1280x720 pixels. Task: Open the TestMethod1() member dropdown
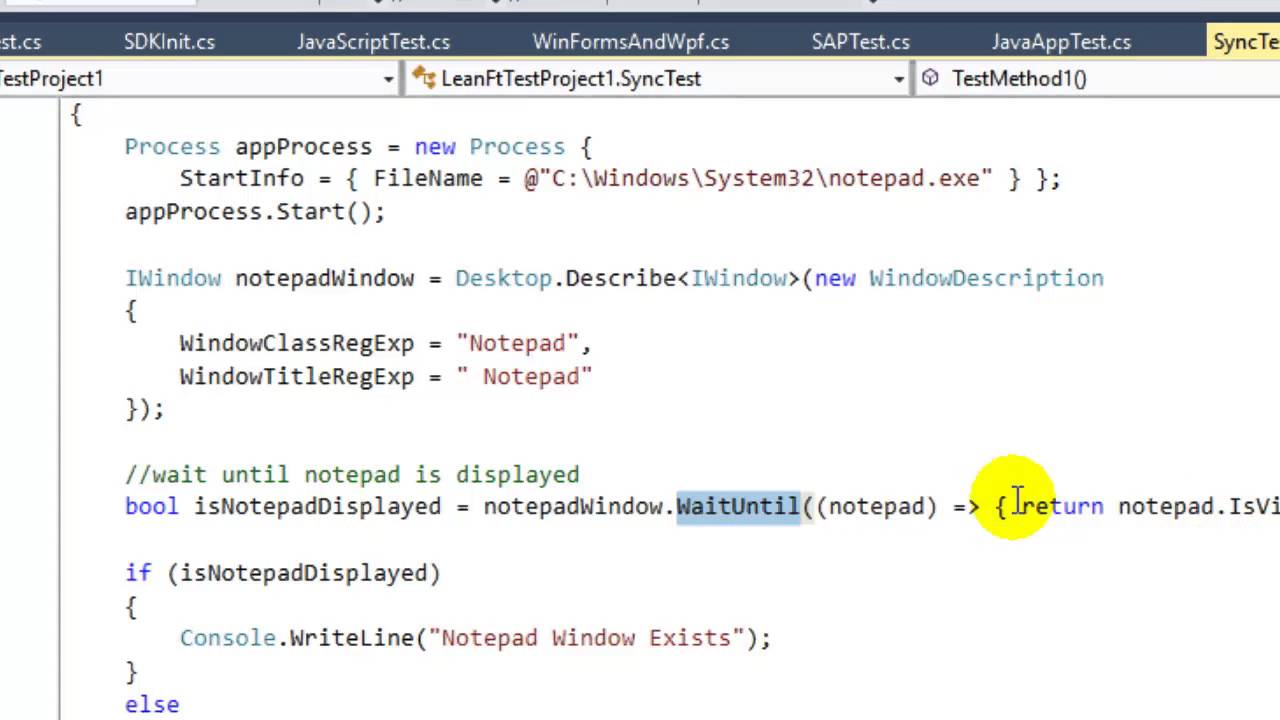point(1097,79)
